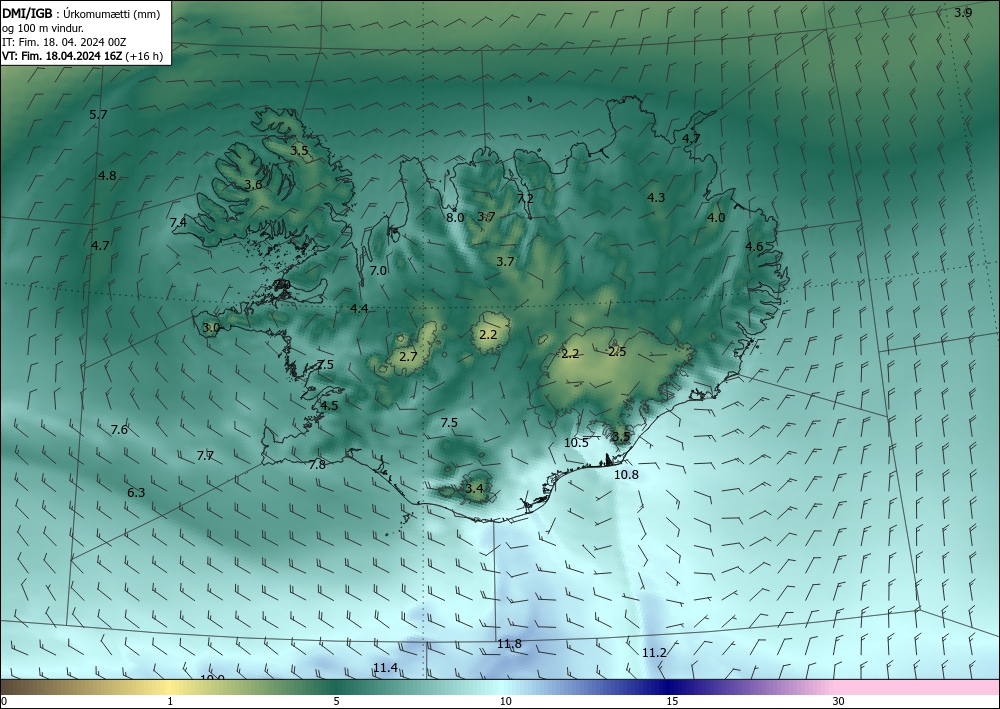
Task: Click the 10.8 value label
Action: click(x=626, y=474)
